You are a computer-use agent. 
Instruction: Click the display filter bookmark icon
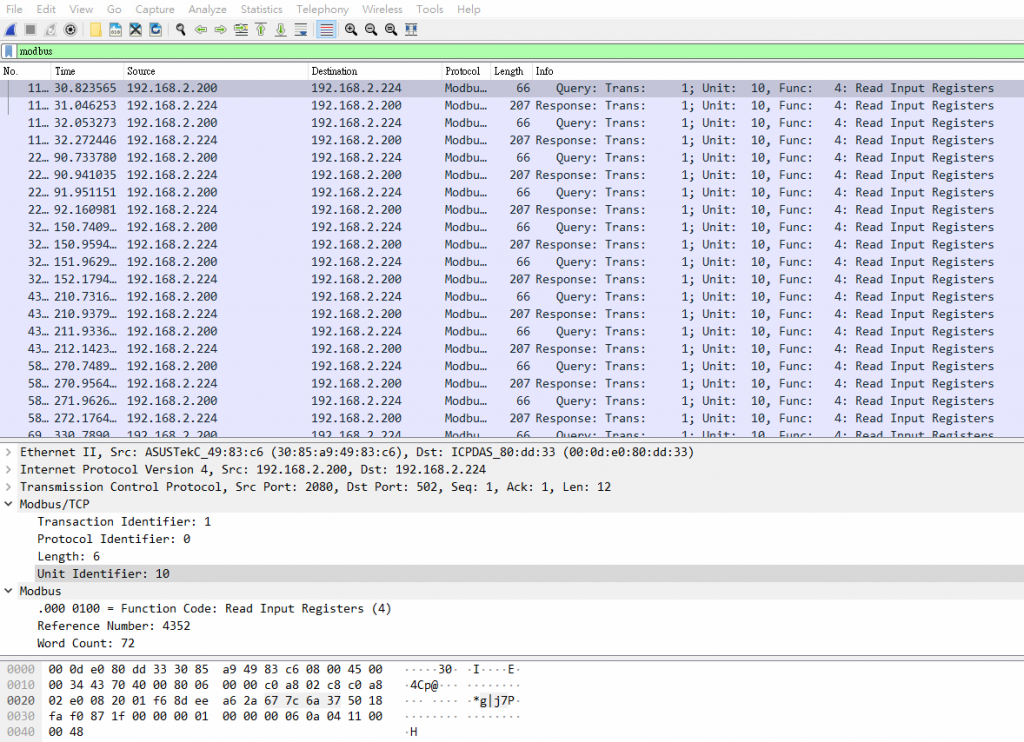click(x=9, y=51)
